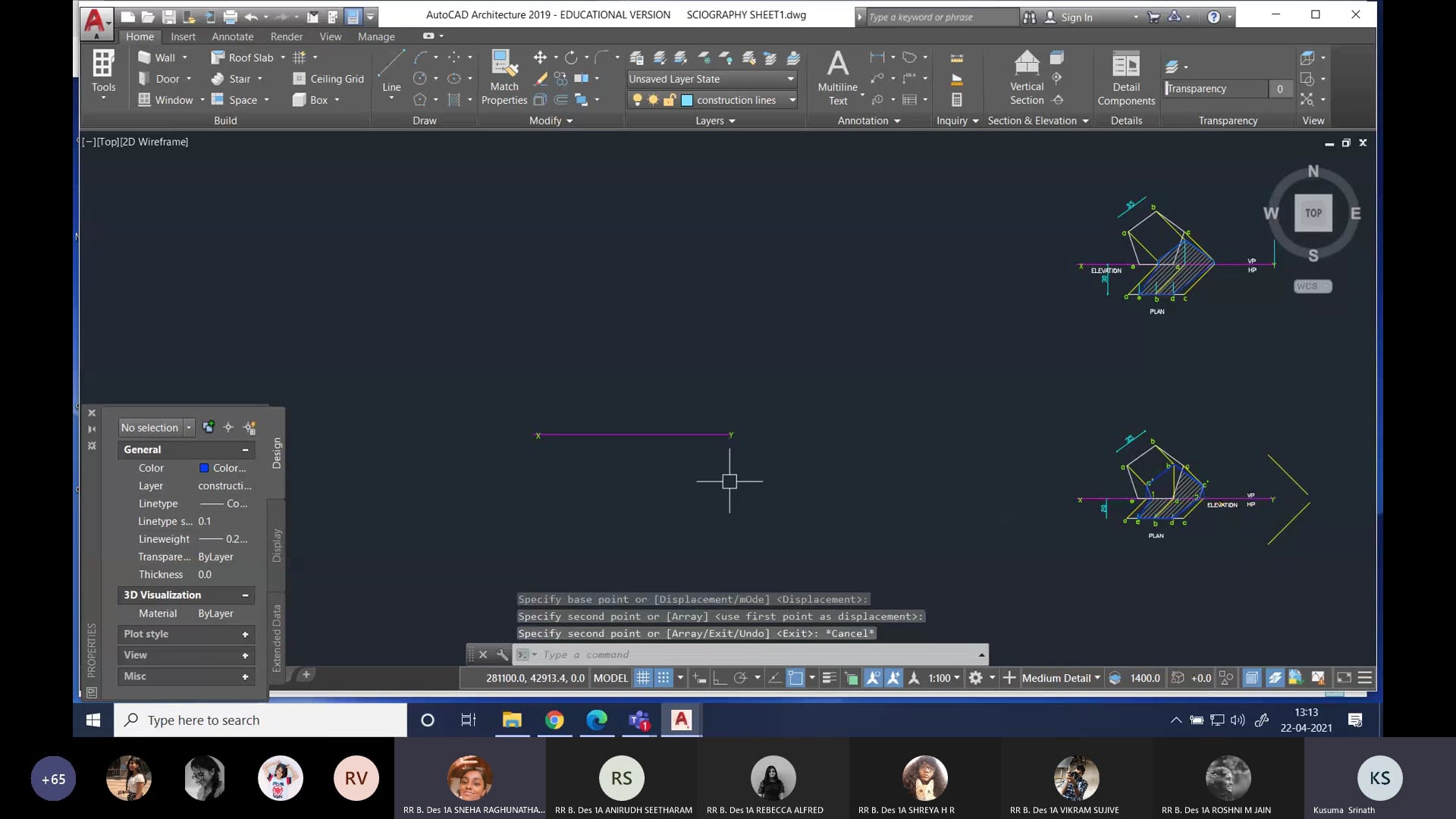Click the MODEL button in the status bar
The image size is (1456, 819).
point(610,678)
